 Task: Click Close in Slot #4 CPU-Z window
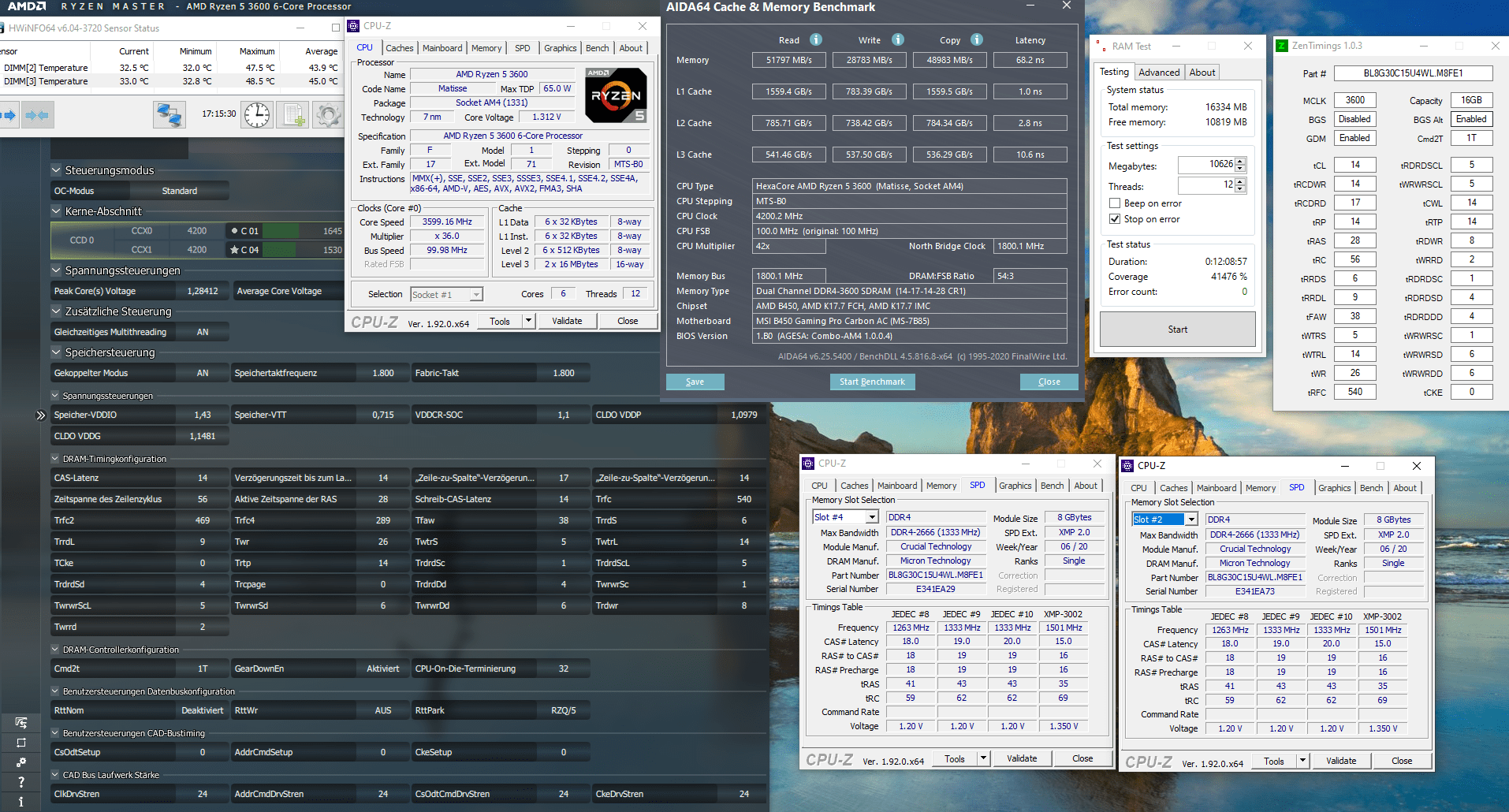click(1082, 758)
